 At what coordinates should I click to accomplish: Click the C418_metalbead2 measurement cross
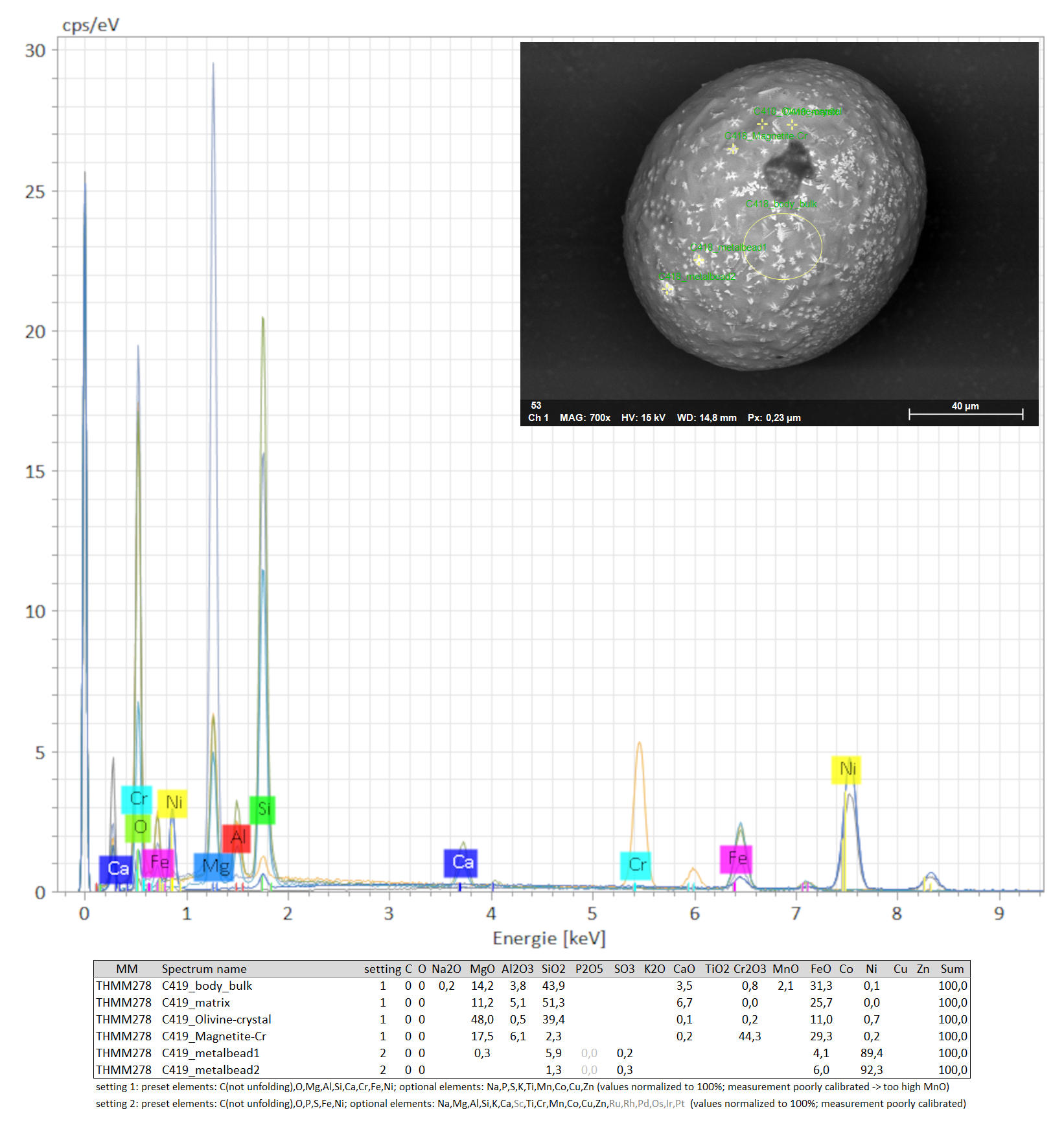[x=667, y=289]
